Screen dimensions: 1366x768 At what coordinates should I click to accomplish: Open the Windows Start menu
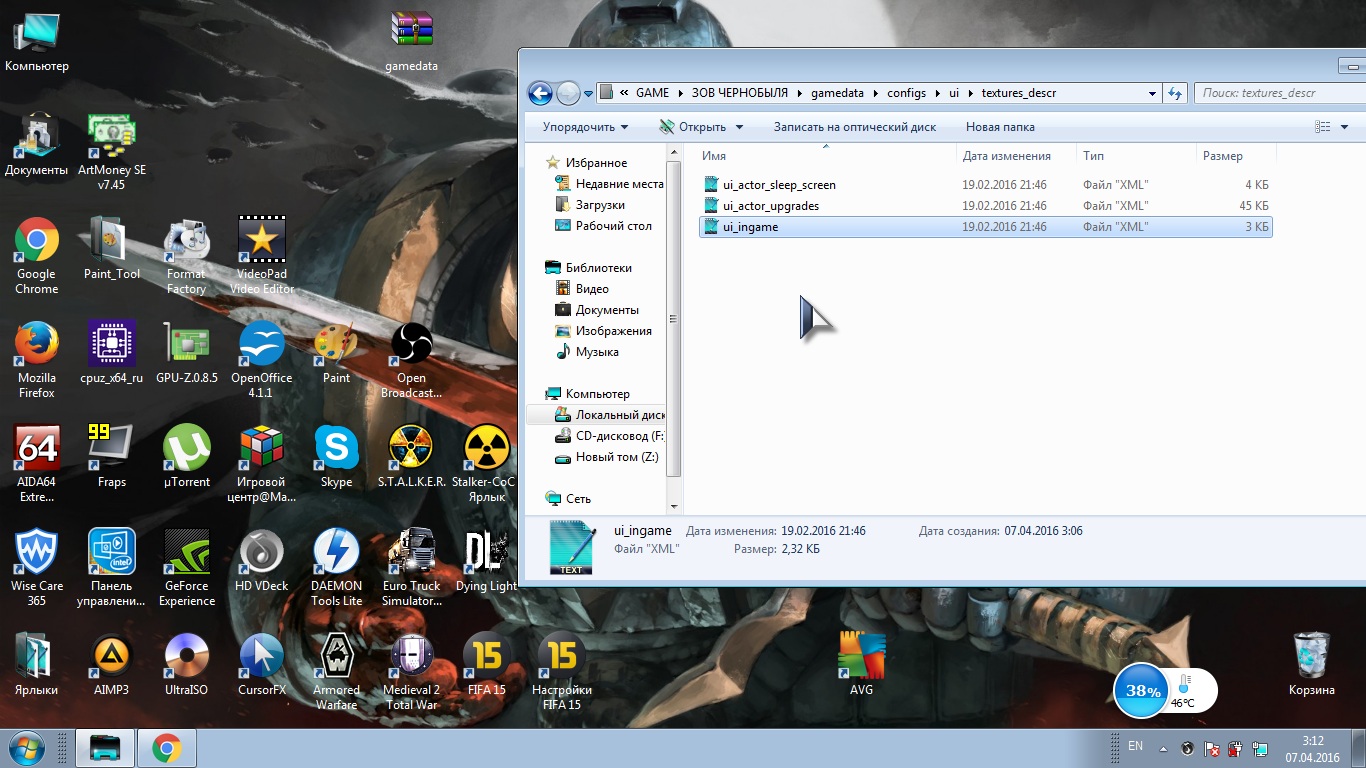click(x=26, y=747)
